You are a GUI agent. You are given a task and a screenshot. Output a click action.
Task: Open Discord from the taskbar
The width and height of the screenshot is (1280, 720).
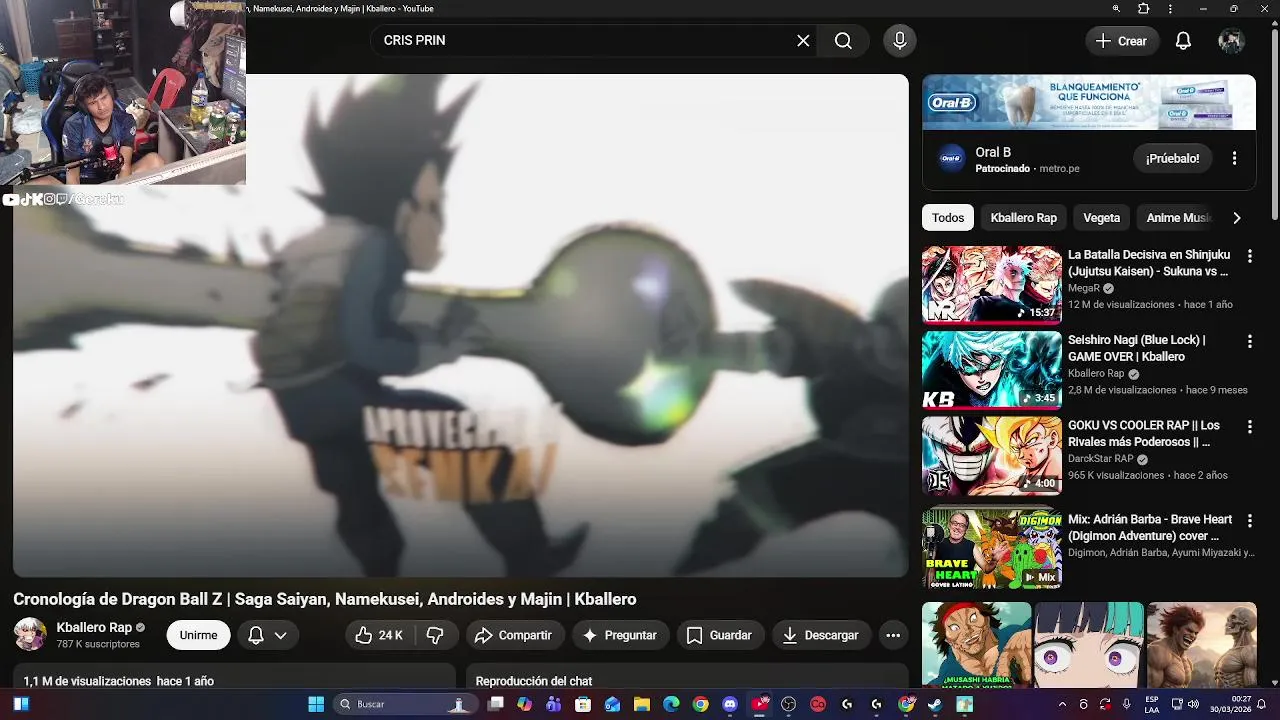pos(730,704)
